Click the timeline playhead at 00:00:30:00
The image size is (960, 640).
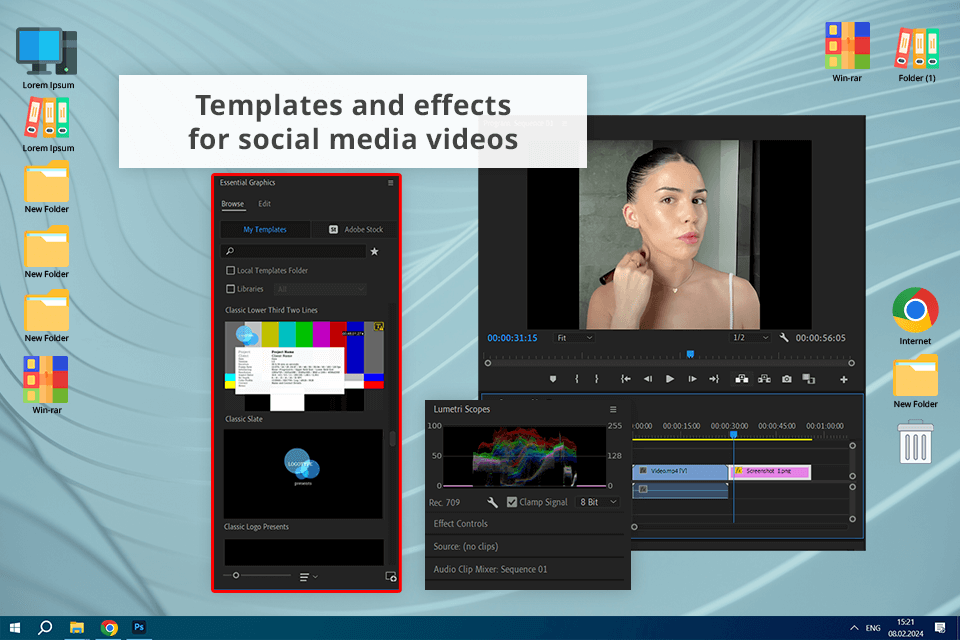[733, 434]
